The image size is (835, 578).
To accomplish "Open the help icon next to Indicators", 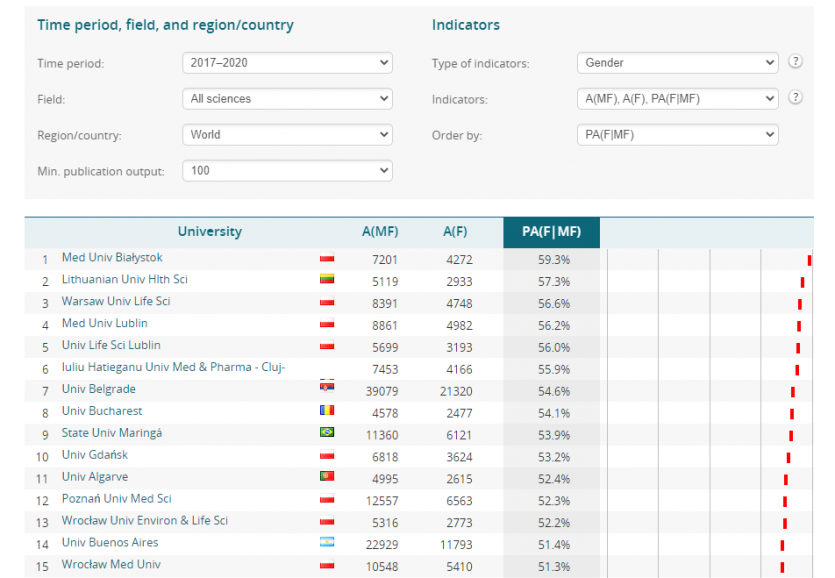I will click(795, 98).
